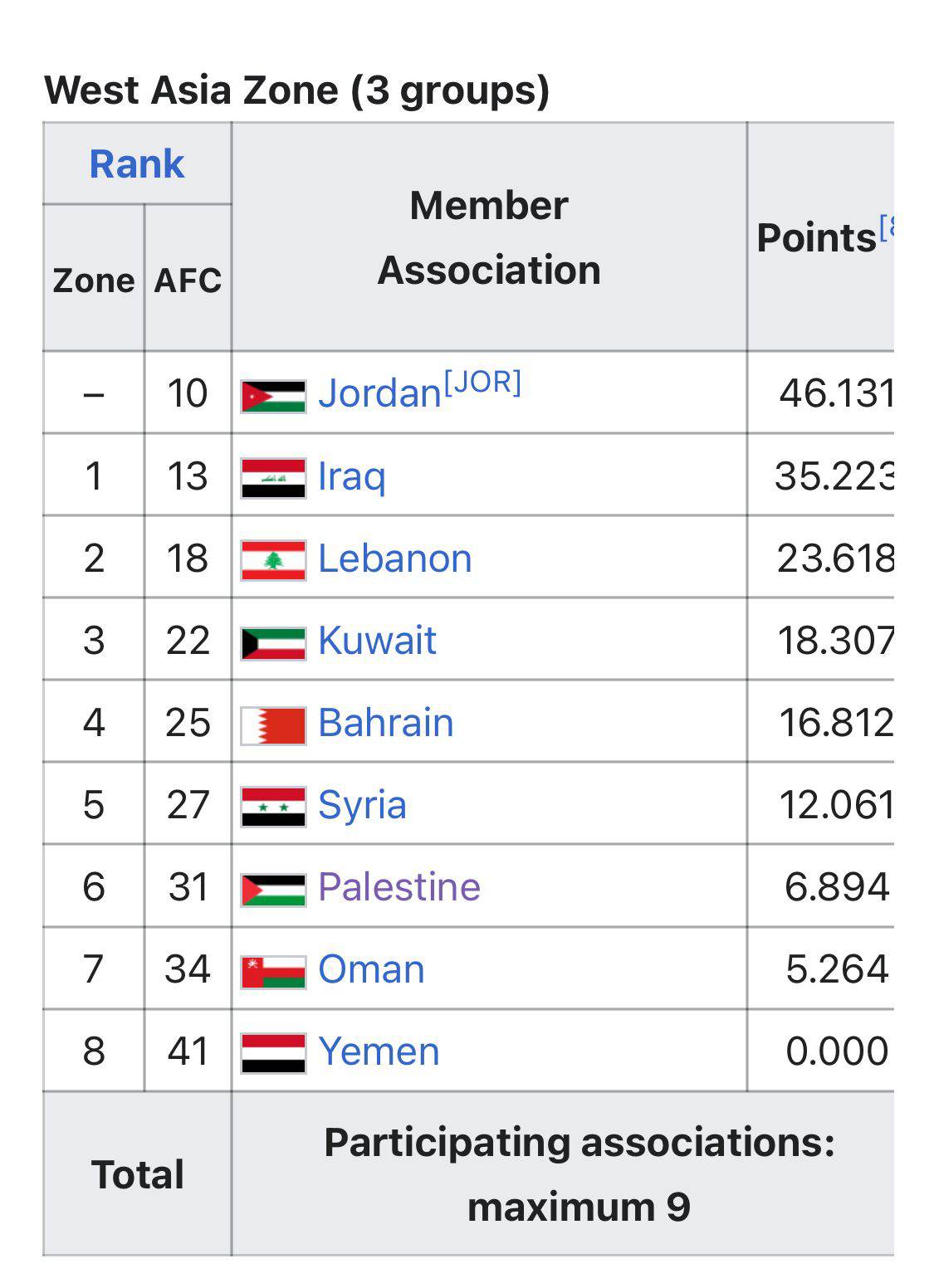Click Jordan's 46.131 points cell
This screenshot has height=1288, width=934.
pyautogui.click(x=835, y=393)
